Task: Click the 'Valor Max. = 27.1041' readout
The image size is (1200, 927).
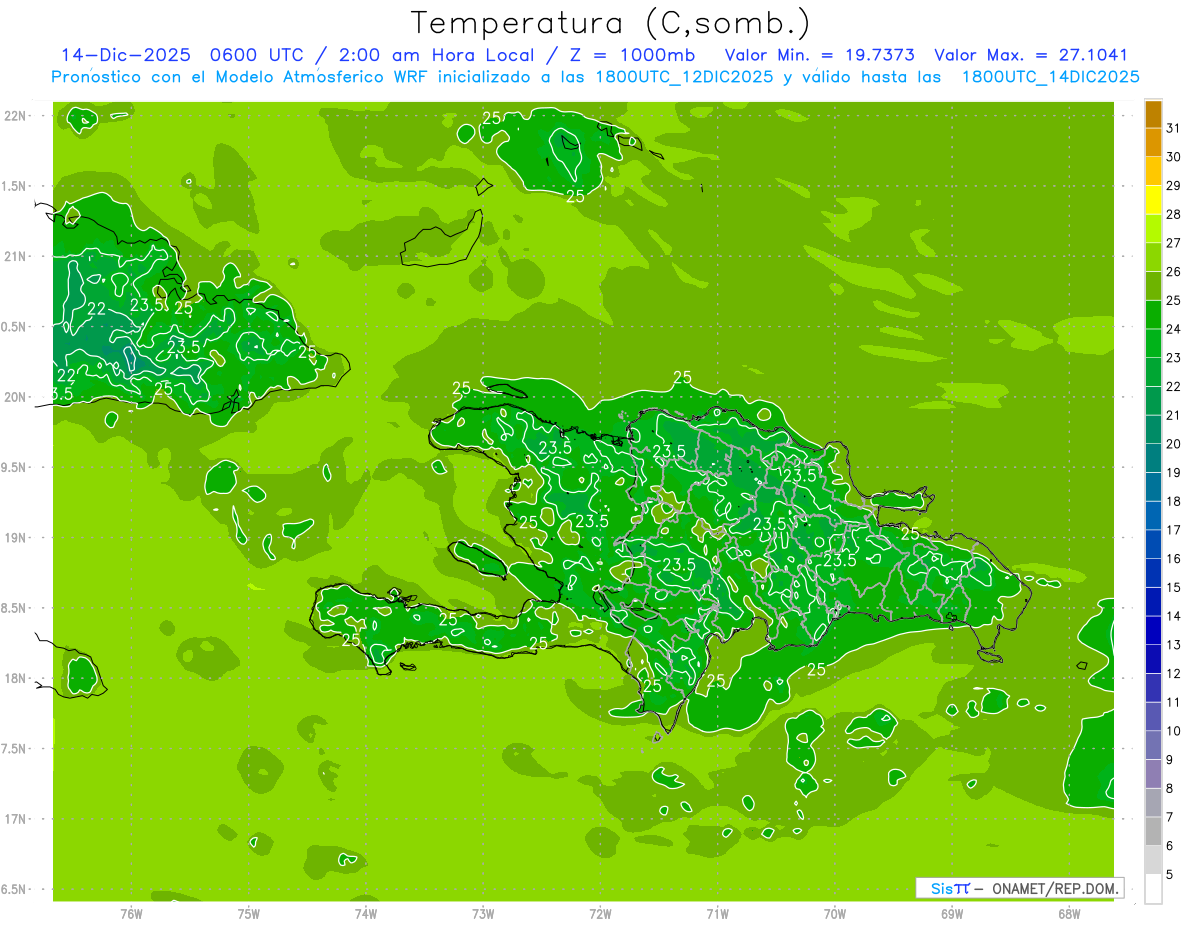Action: click(1031, 55)
